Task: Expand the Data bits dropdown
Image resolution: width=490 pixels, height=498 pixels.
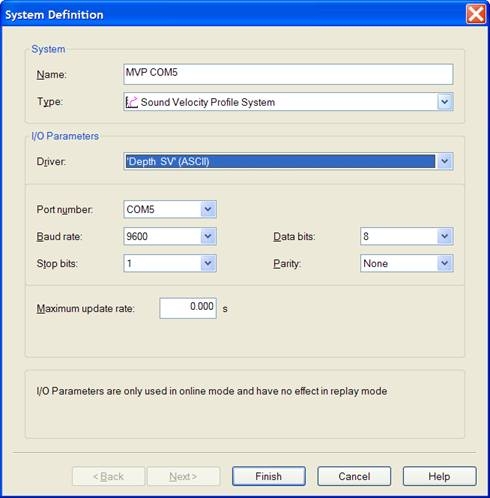Action: (445, 236)
